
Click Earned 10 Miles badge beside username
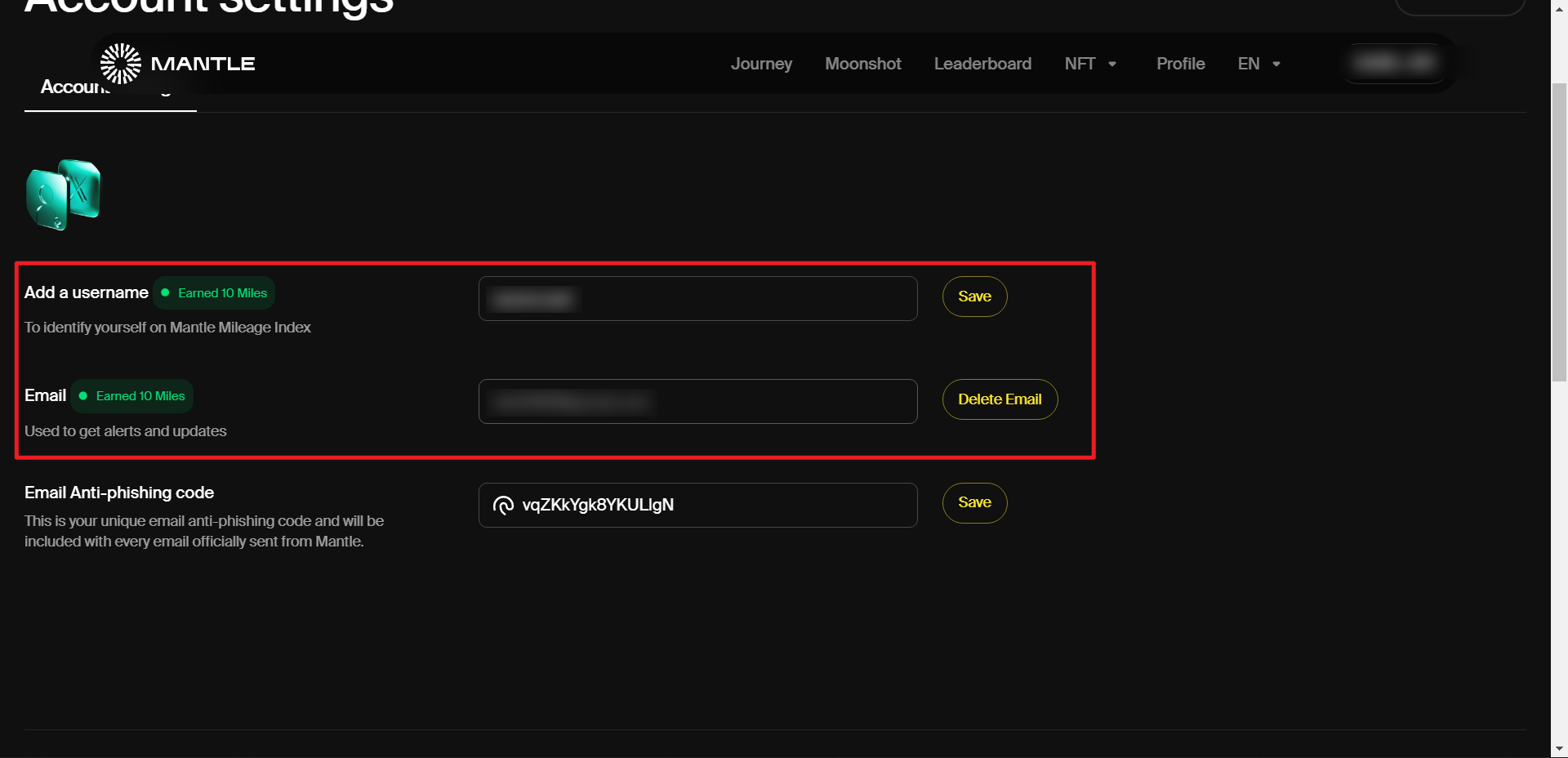pyautogui.click(x=214, y=293)
